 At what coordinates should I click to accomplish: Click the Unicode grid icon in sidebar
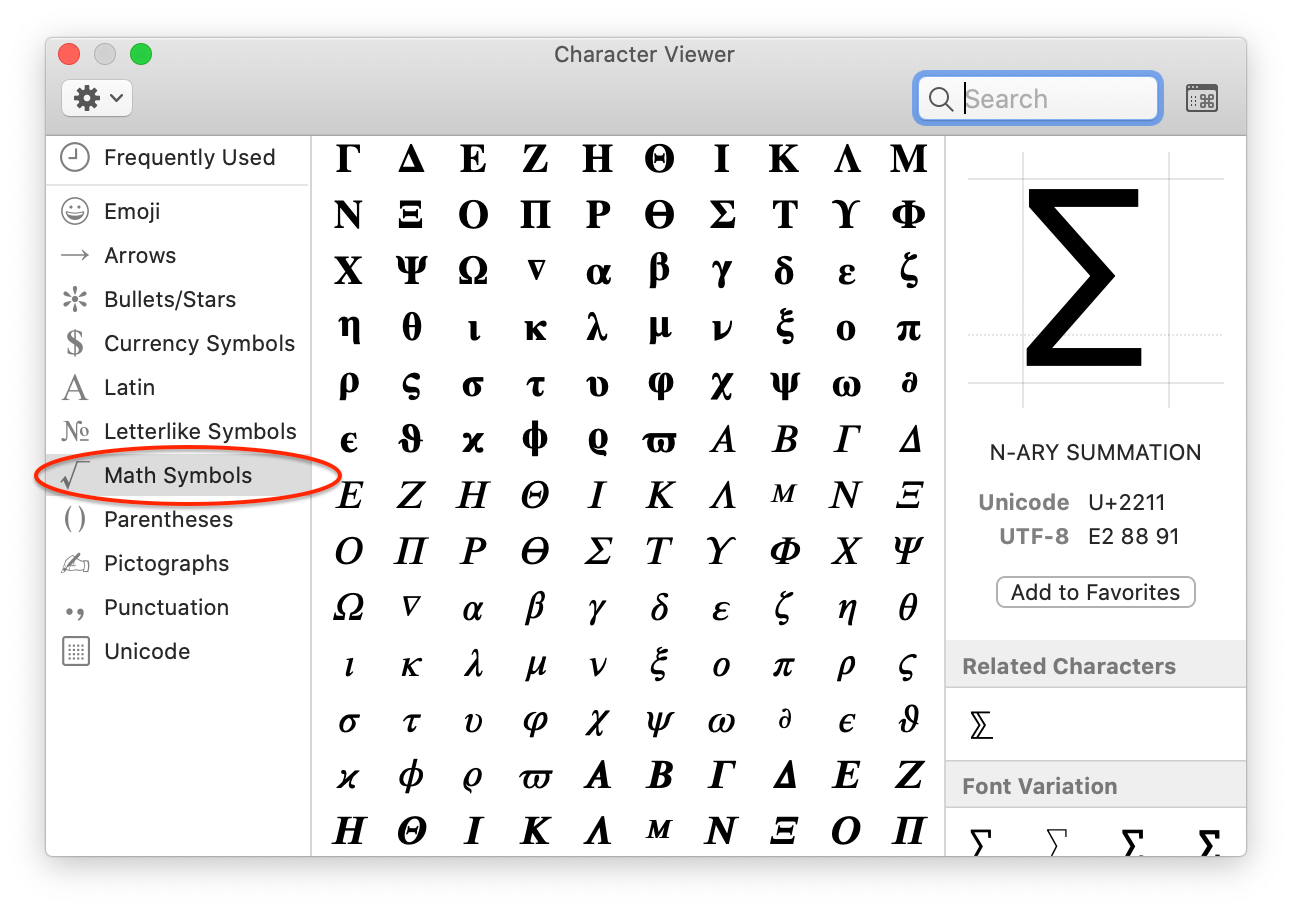click(x=72, y=651)
